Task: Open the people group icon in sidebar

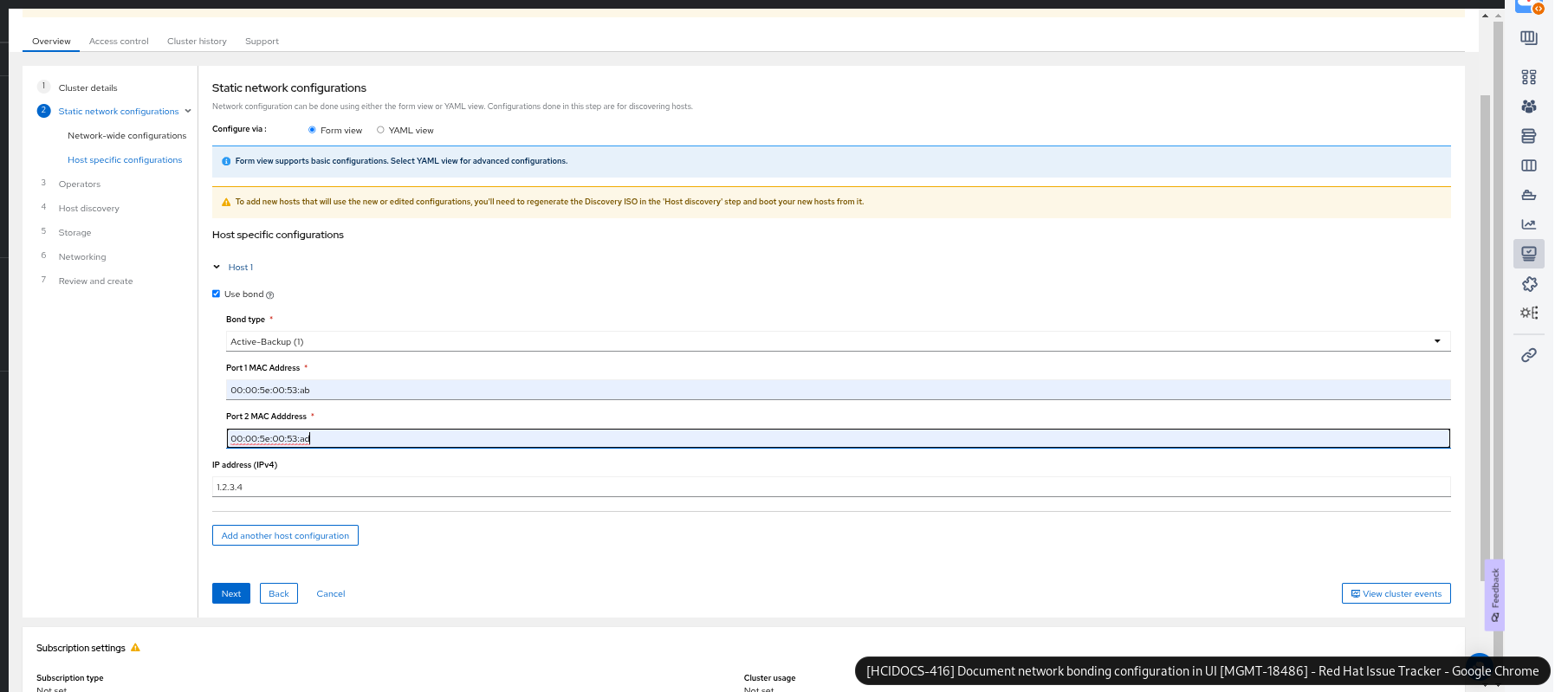Action: tap(1529, 107)
